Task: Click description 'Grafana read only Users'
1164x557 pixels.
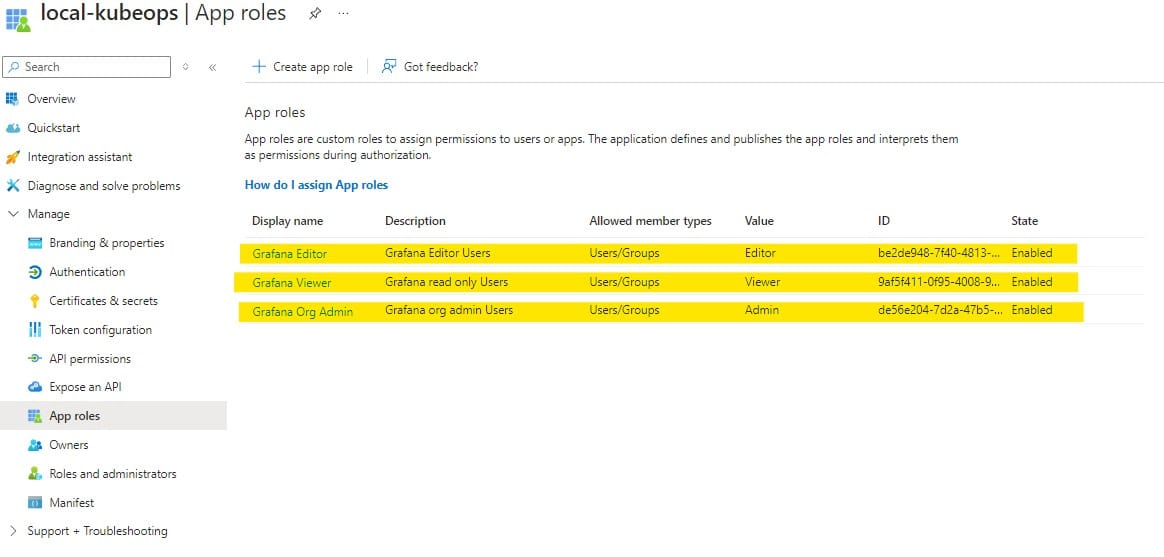Action: (x=447, y=282)
